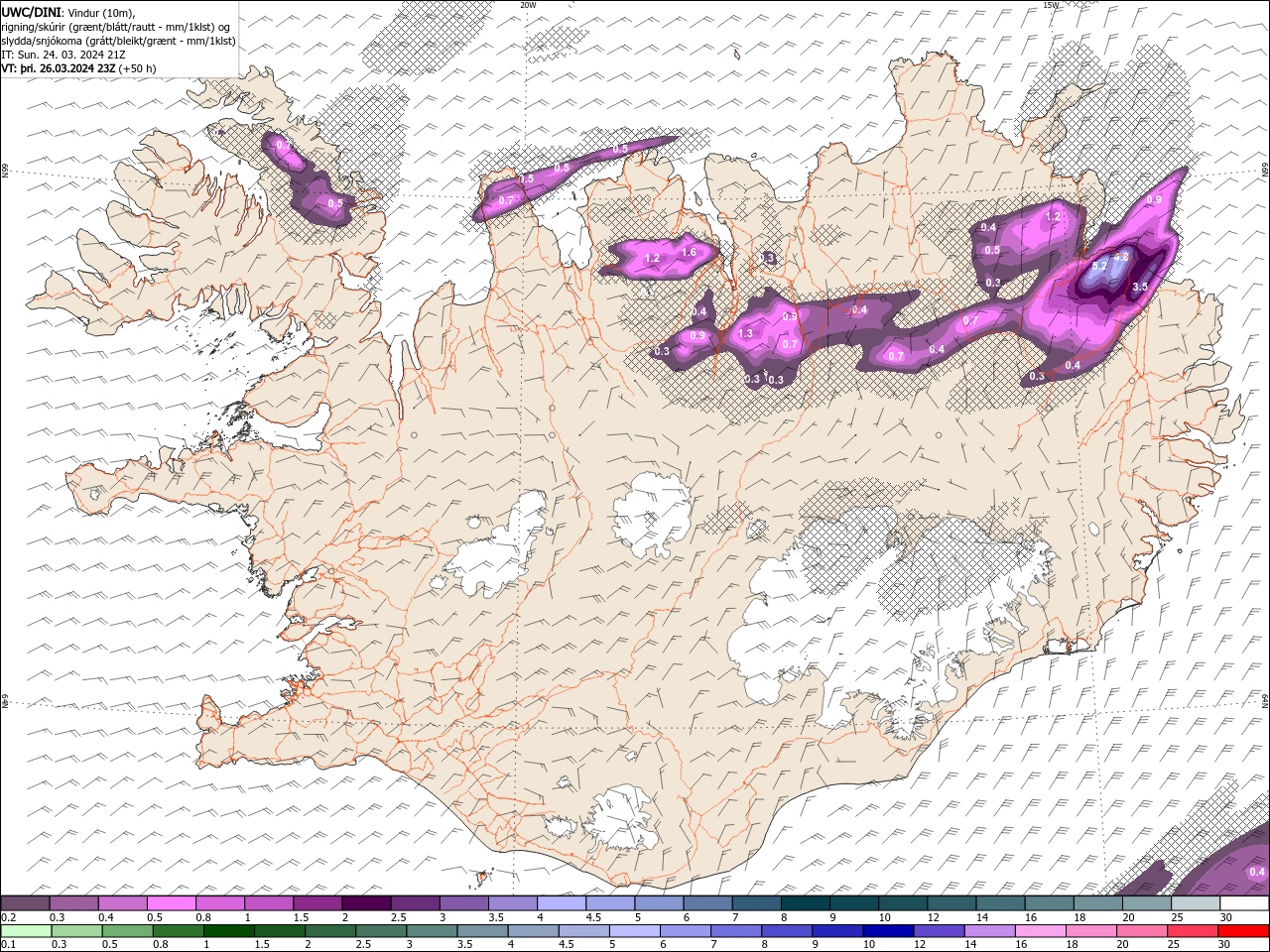Viewport: 1270px width, 952px height.
Task: Click the 0.1 label in lower legend row
Action: coord(7,944)
